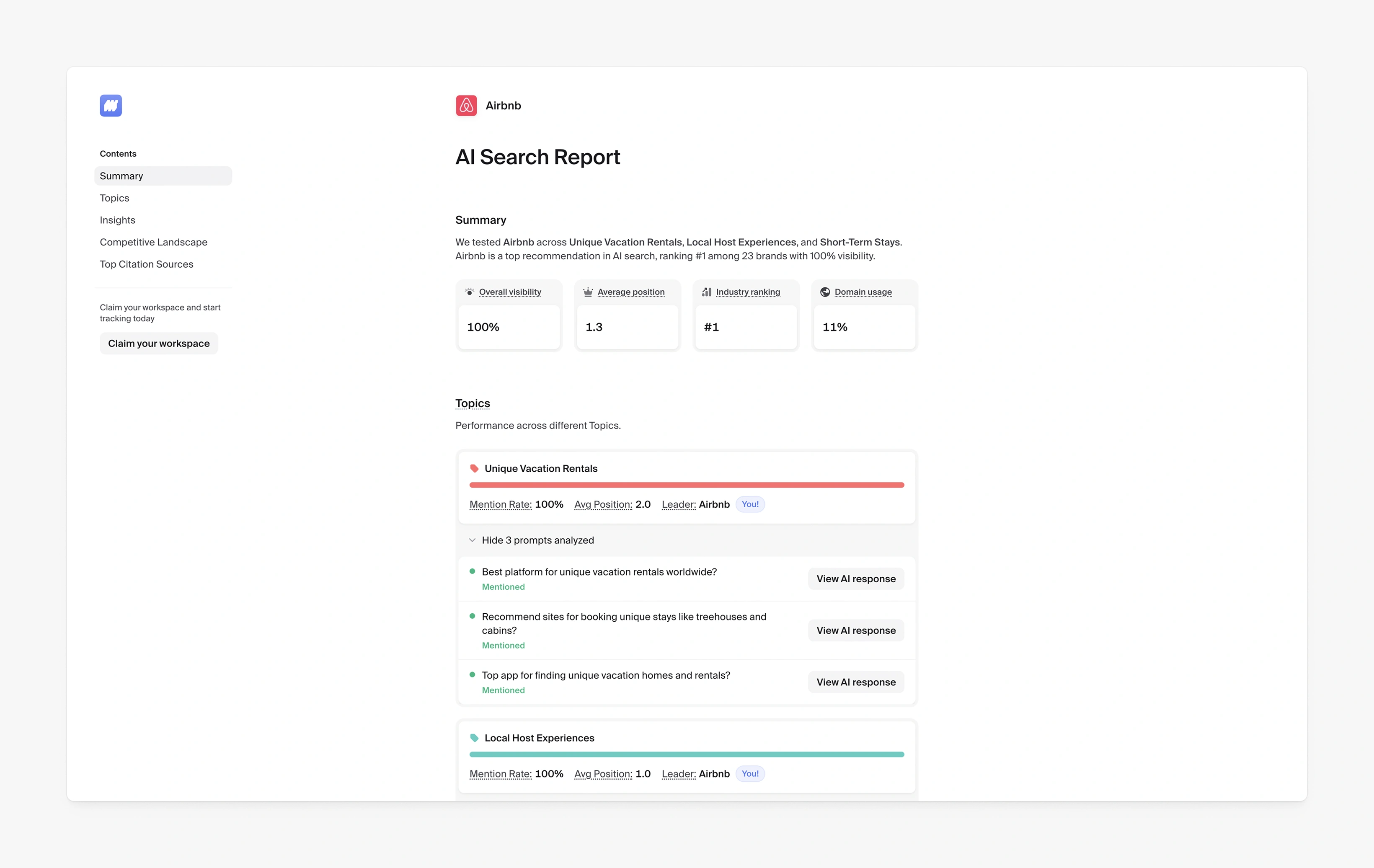
Task: Click the Contents sidebar heading
Action: coord(118,153)
